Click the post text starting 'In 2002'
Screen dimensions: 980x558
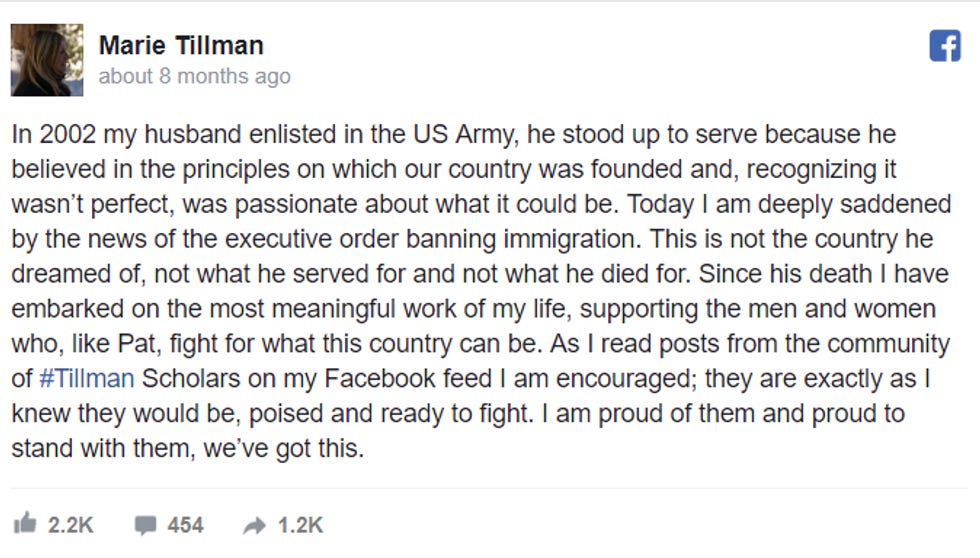[x=481, y=291]
